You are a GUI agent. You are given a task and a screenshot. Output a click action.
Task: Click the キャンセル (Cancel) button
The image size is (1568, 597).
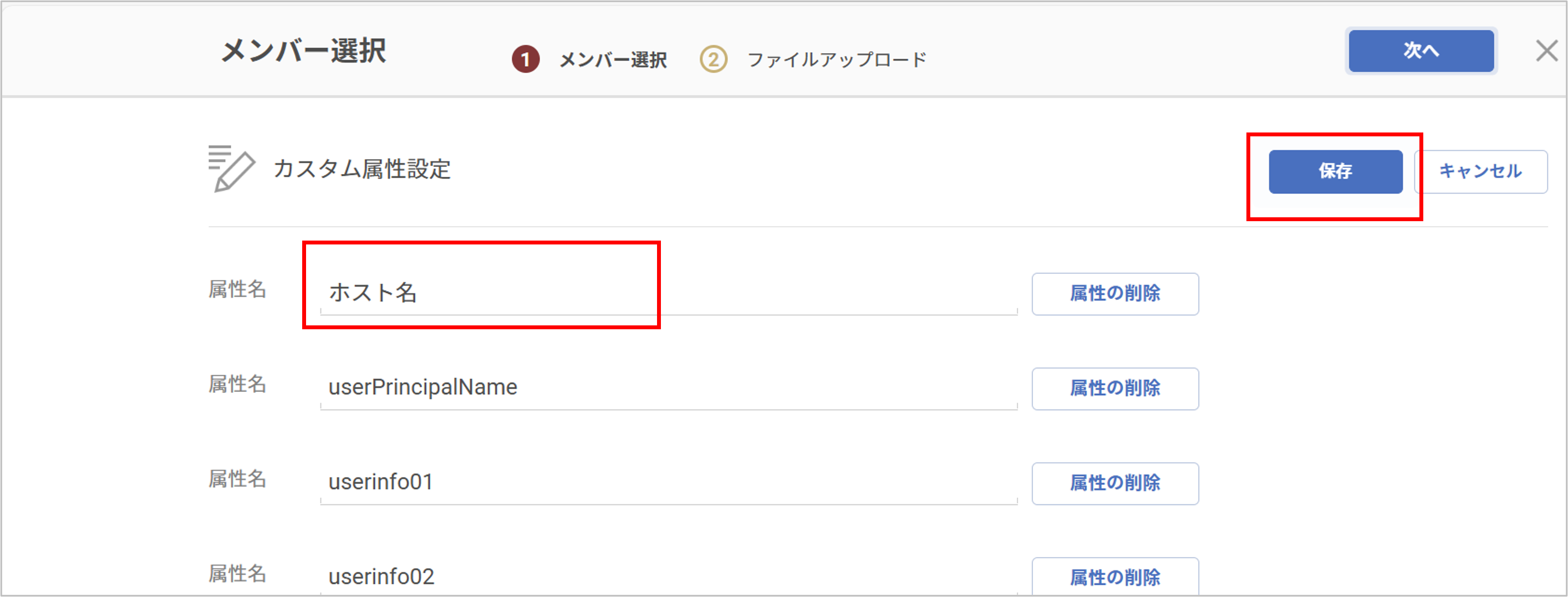[x=1480, y=172]
